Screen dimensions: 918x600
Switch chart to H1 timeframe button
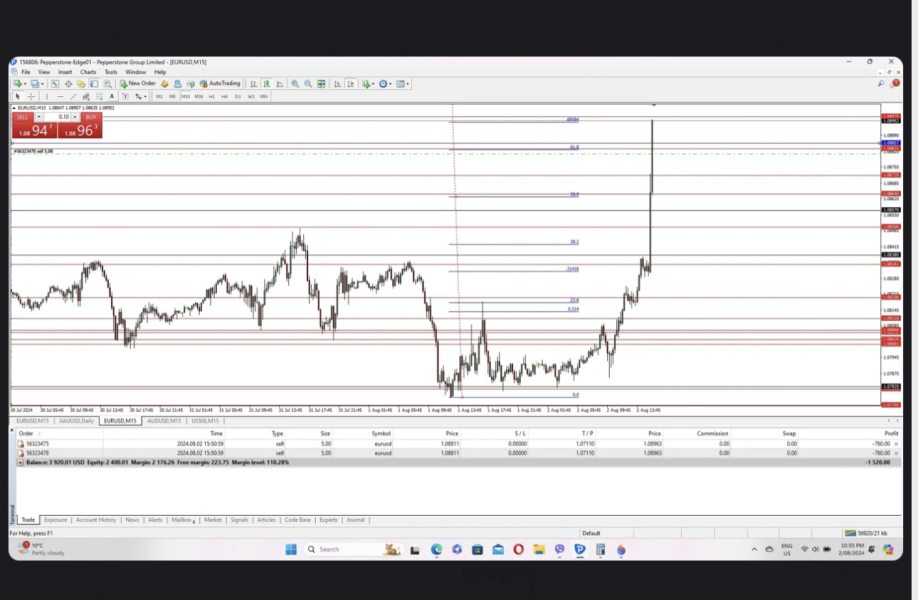[211, 97]
